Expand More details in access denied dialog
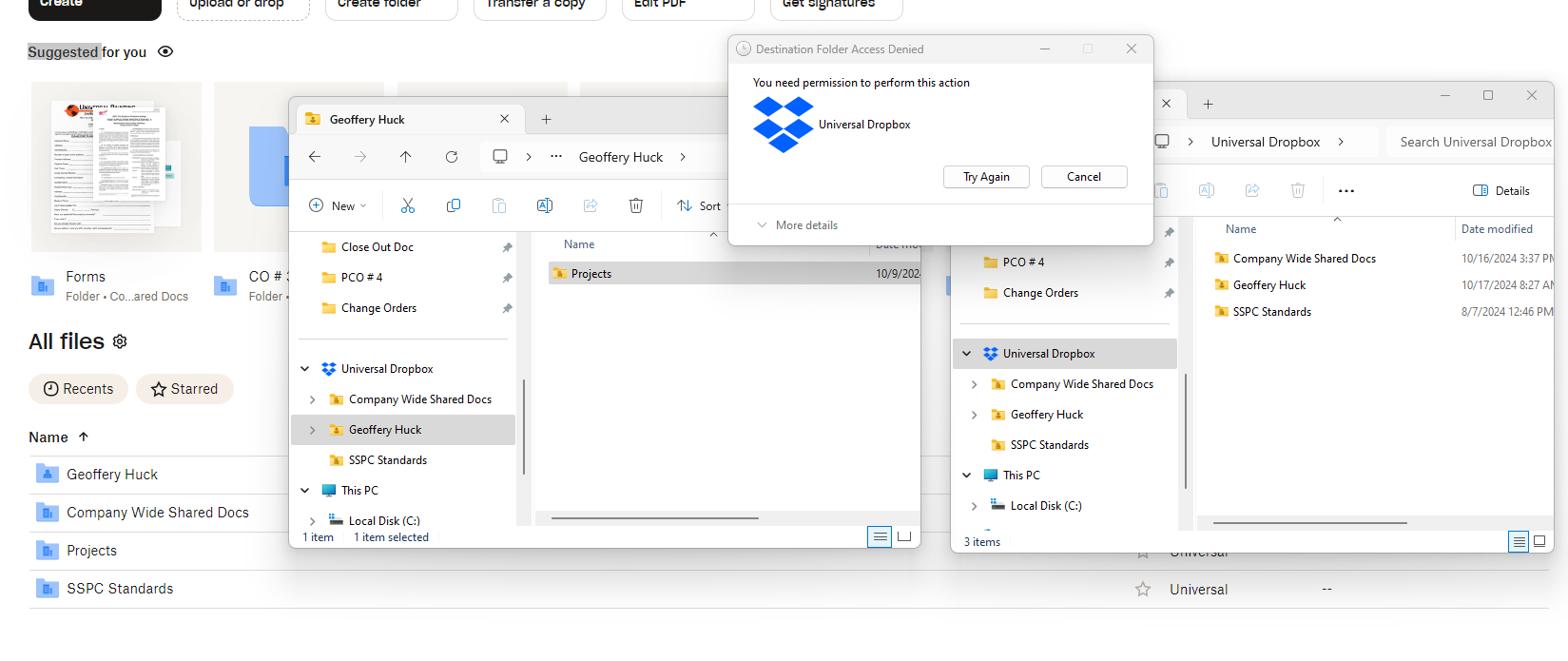Viewport: 1568px width, 661px height. pos(797,225)
